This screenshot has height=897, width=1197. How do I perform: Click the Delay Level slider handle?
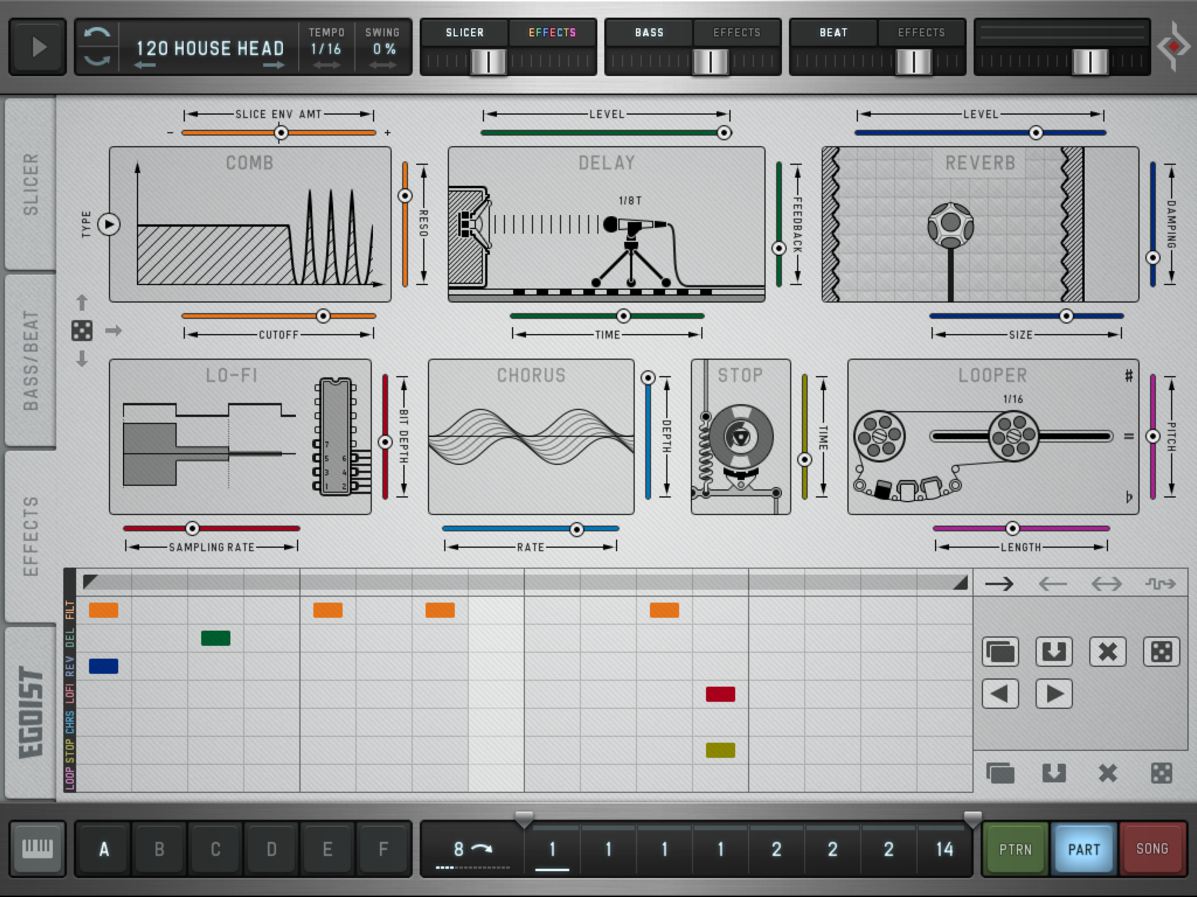point(724,132)
